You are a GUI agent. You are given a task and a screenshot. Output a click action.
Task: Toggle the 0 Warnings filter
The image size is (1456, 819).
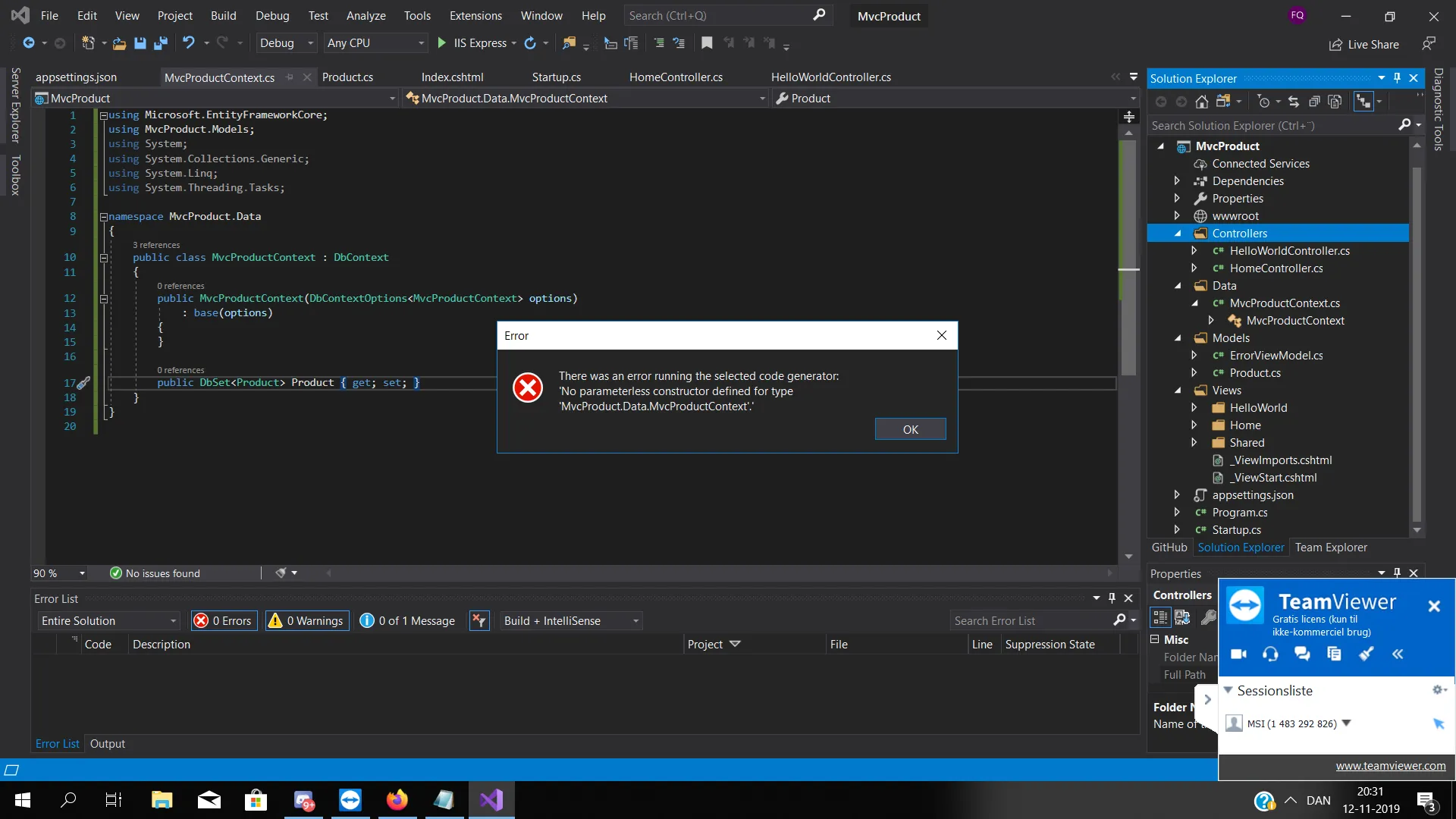coord(307,621)
